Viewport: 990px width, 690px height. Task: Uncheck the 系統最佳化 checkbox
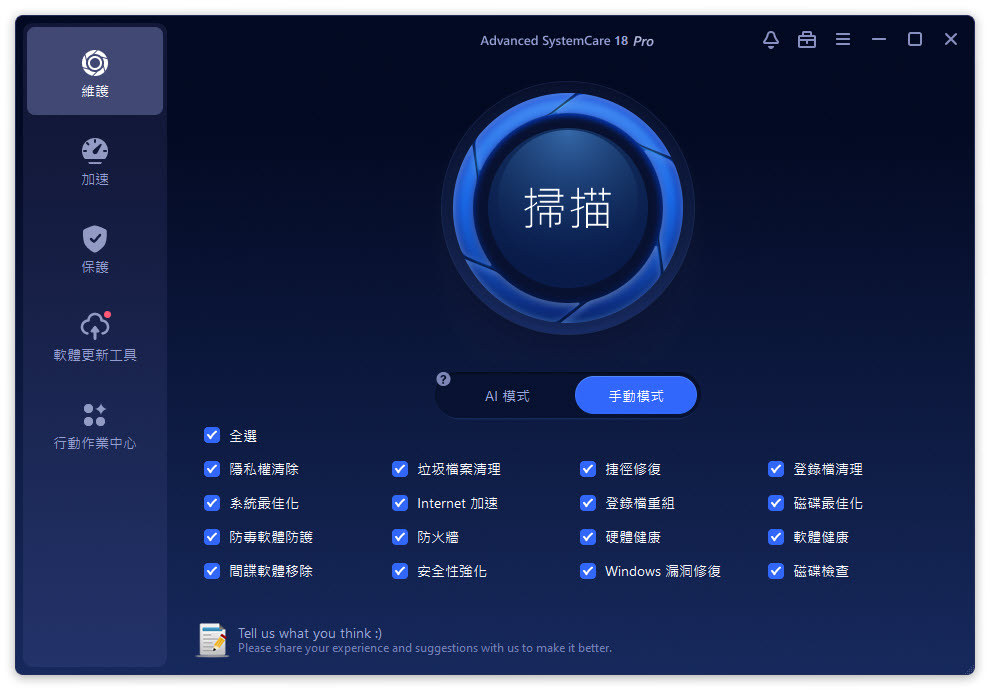(212, 503)
